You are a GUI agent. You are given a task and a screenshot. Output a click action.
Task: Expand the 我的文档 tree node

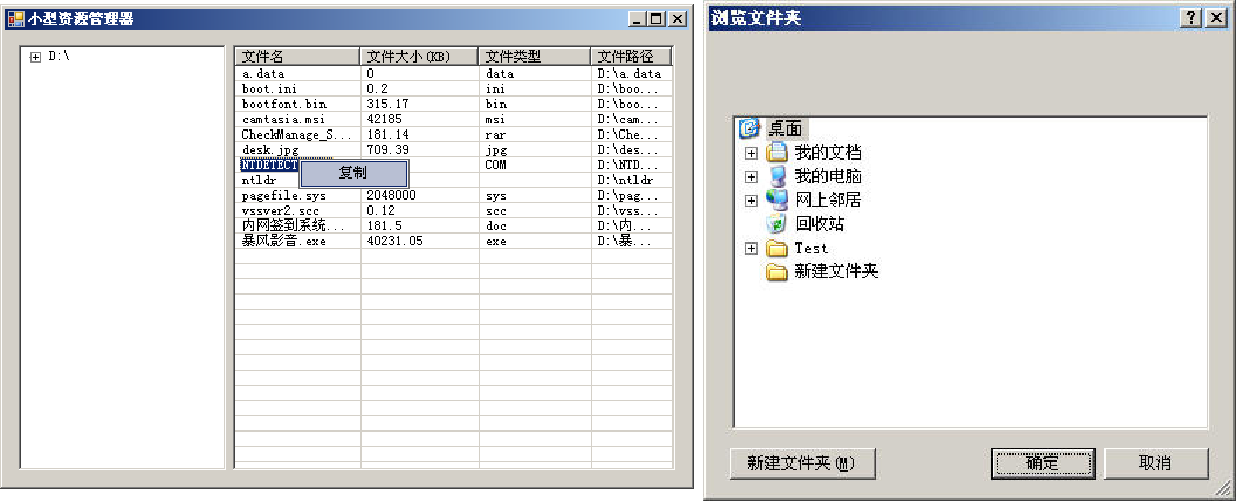(751, 153)
